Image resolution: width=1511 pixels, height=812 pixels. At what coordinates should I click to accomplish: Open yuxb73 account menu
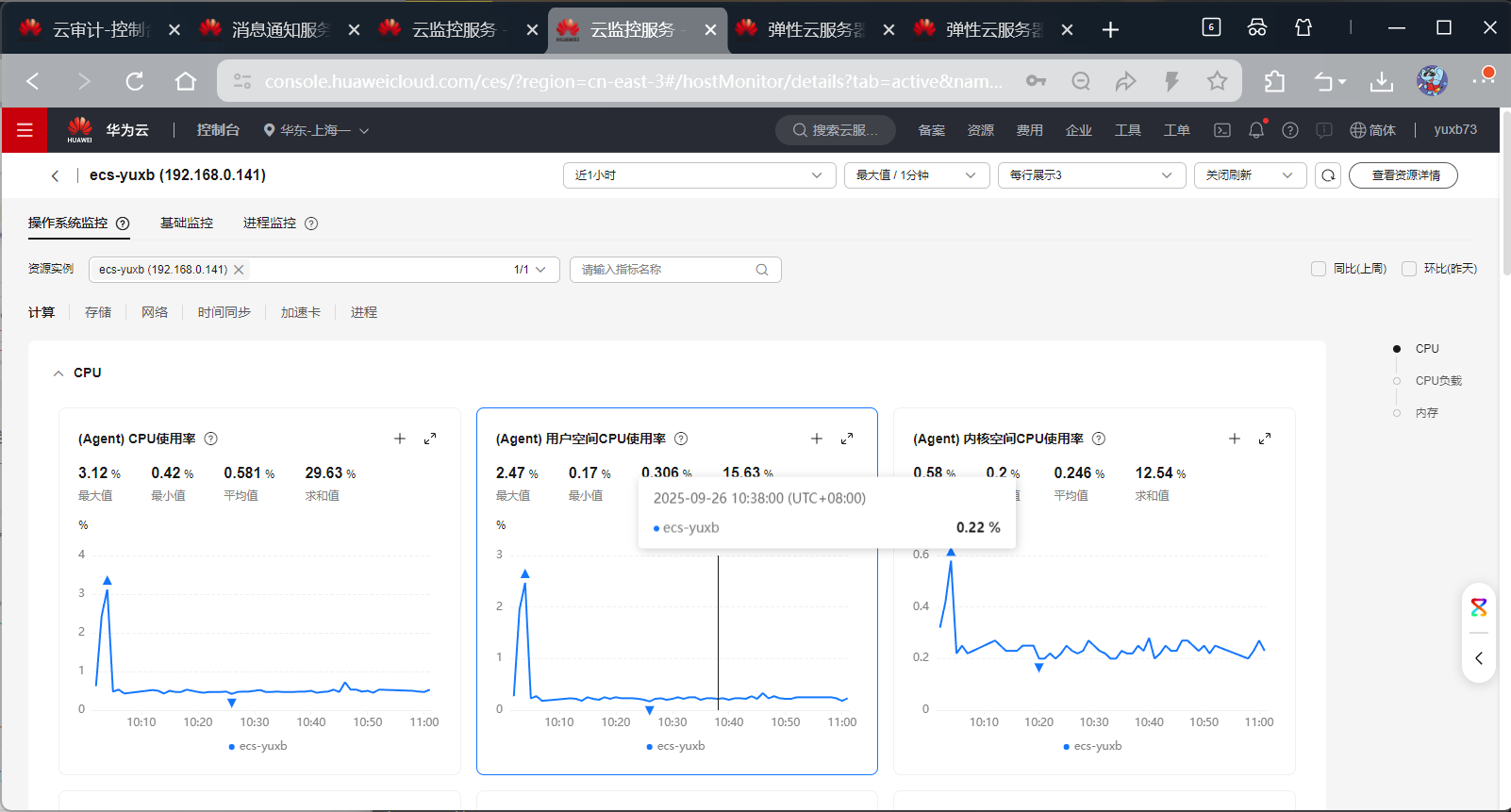[1455, 130]
